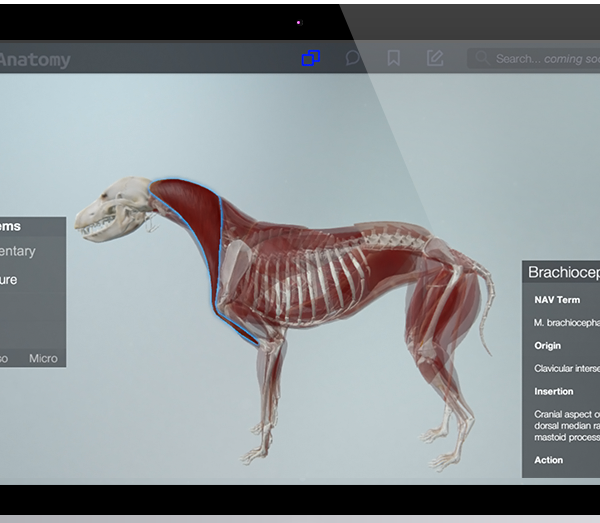The height and width of the screenshot is (523, 600).
Task: Open the edit notes pencil icon
Action: coord(435,58)
